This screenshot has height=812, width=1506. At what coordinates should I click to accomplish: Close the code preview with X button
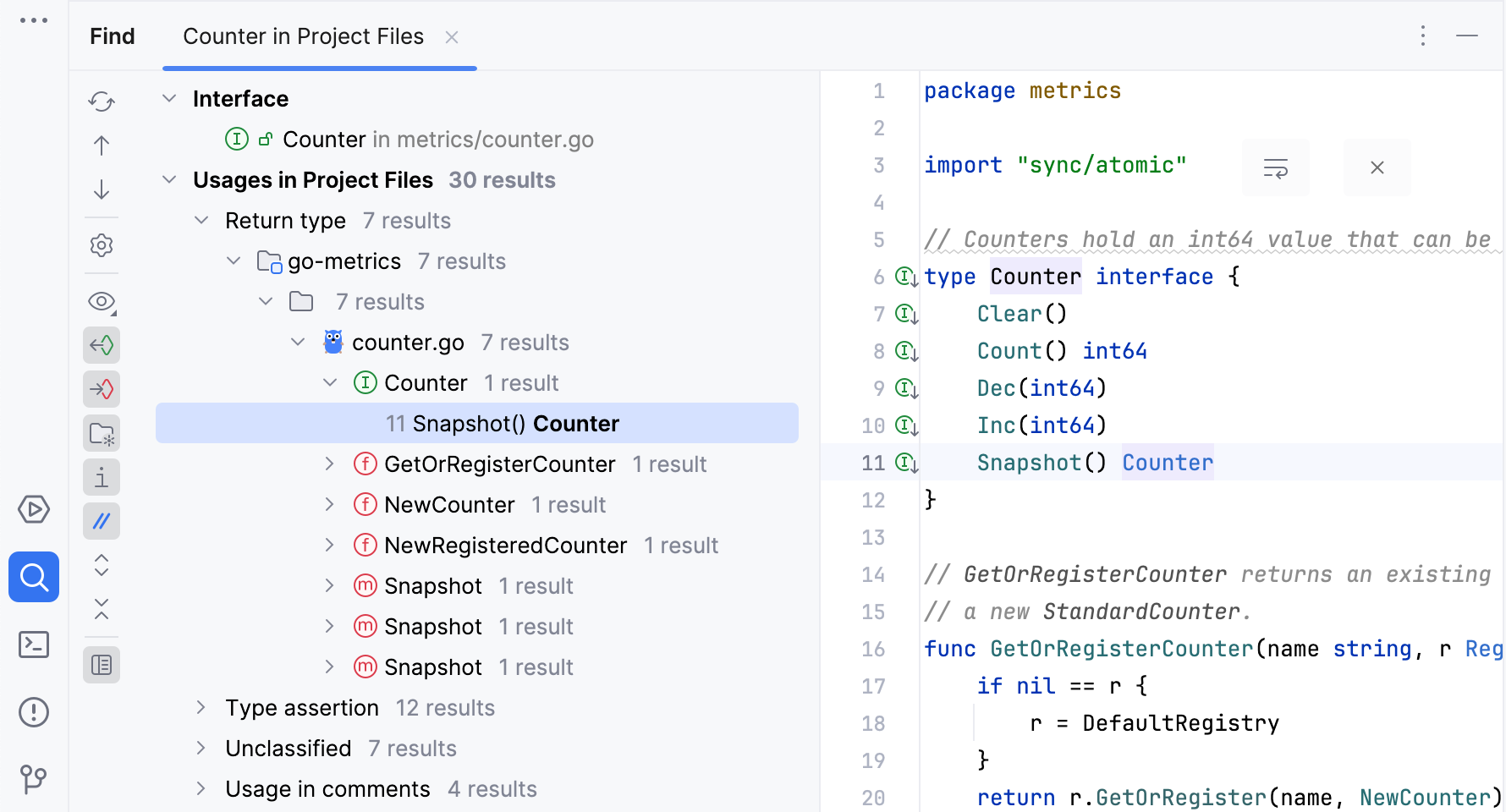(x=1377, y=167)
